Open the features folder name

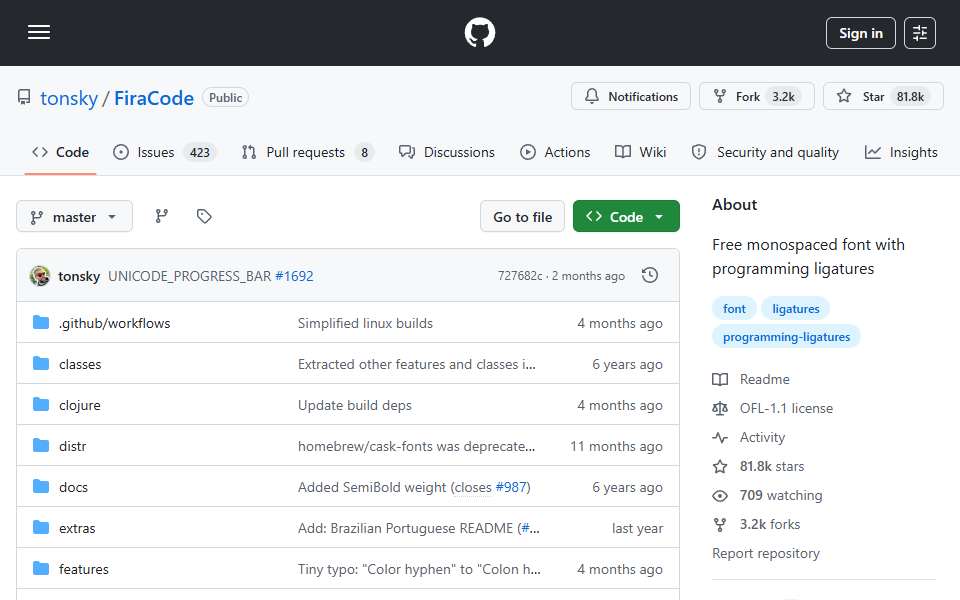point(83,569)
